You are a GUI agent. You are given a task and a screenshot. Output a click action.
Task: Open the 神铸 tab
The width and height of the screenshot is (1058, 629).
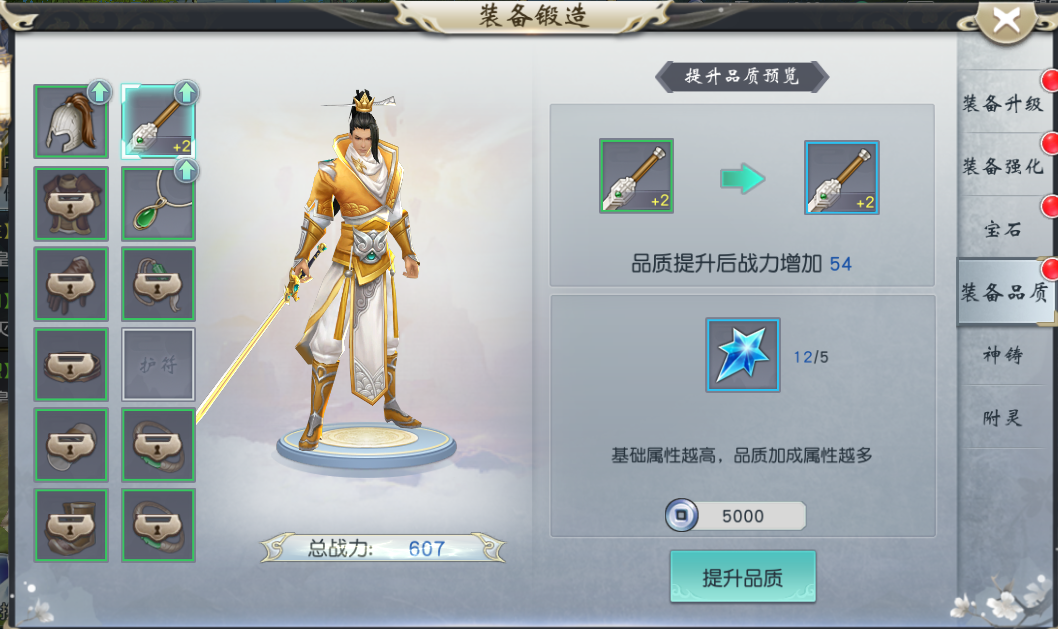pos(1003,354)
